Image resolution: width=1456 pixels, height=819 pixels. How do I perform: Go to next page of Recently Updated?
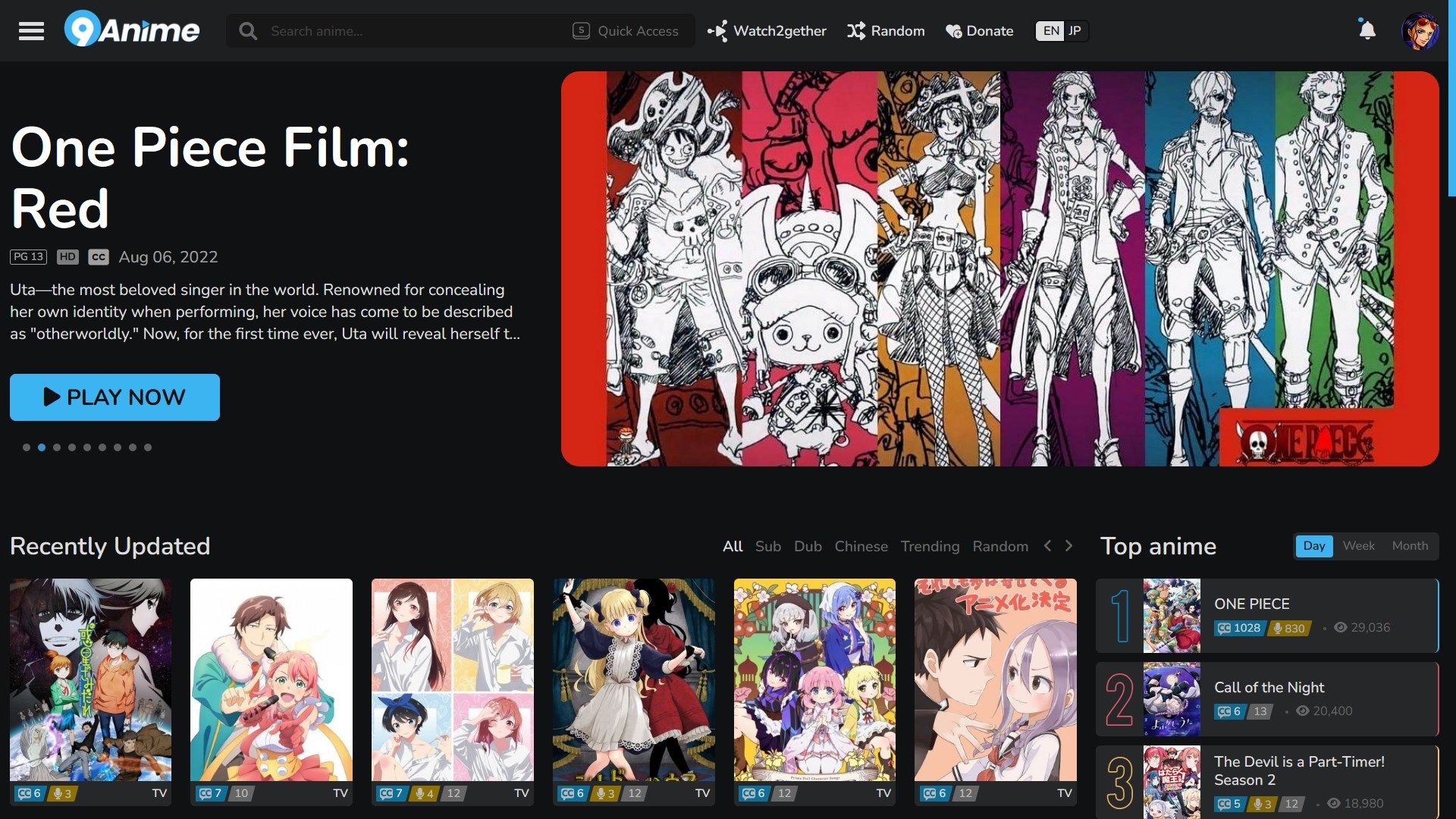1069,545
